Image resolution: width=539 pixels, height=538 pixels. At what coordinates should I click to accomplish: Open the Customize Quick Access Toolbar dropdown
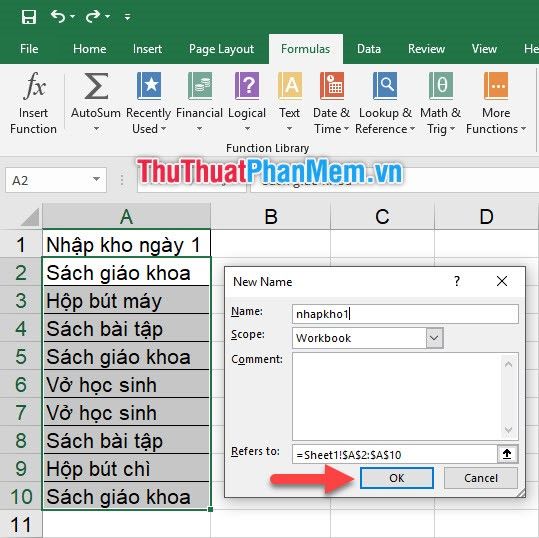coord(128,17)
